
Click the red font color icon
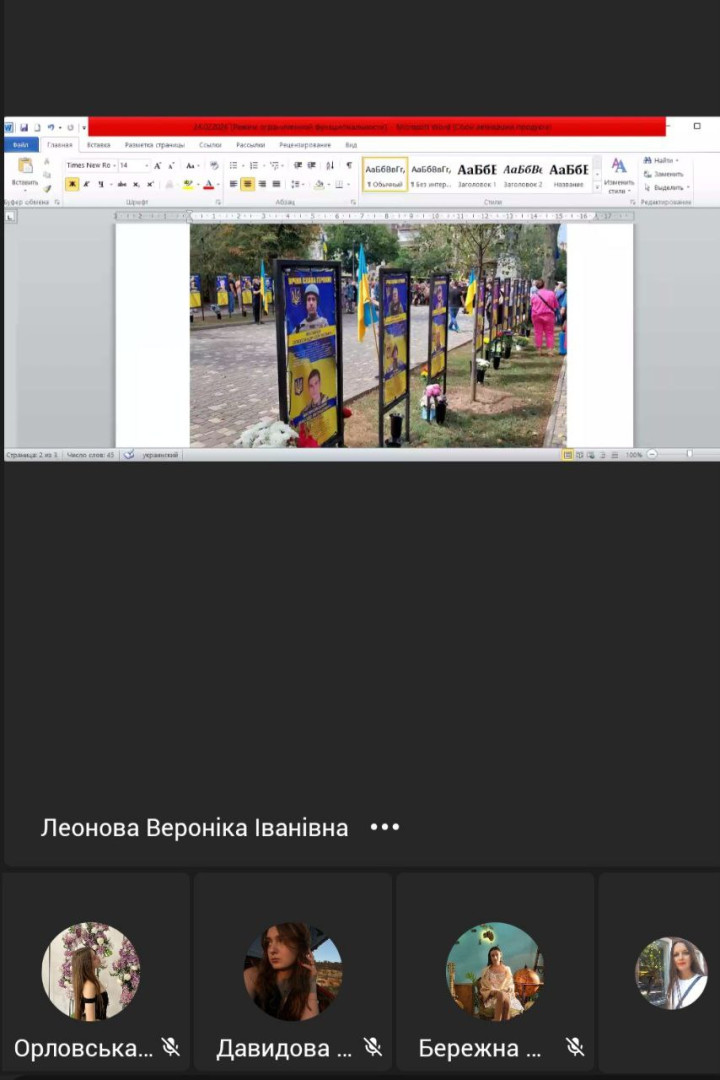click(x=208, y=185)
